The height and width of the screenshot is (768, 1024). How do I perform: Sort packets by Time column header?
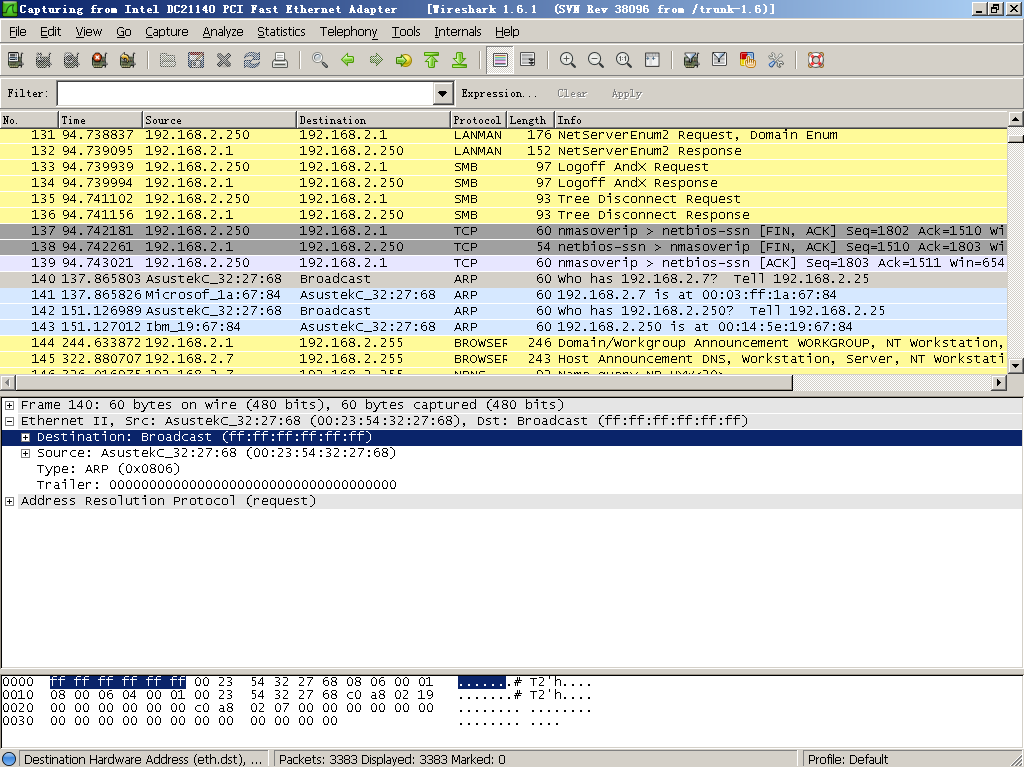pyautogui.click(x=101, y=120)
